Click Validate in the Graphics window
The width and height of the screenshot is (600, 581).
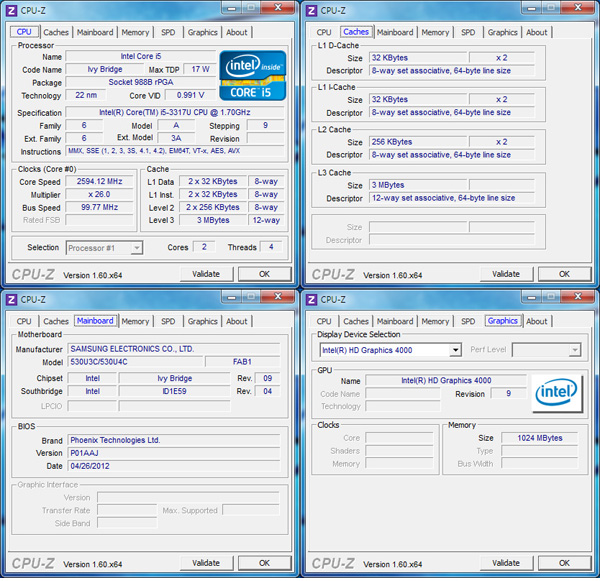click(506, 563)
